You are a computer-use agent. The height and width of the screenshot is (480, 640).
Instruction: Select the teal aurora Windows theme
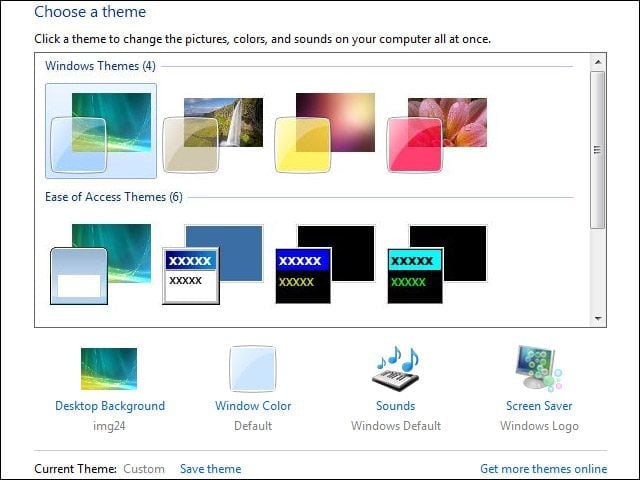point(101,131)
